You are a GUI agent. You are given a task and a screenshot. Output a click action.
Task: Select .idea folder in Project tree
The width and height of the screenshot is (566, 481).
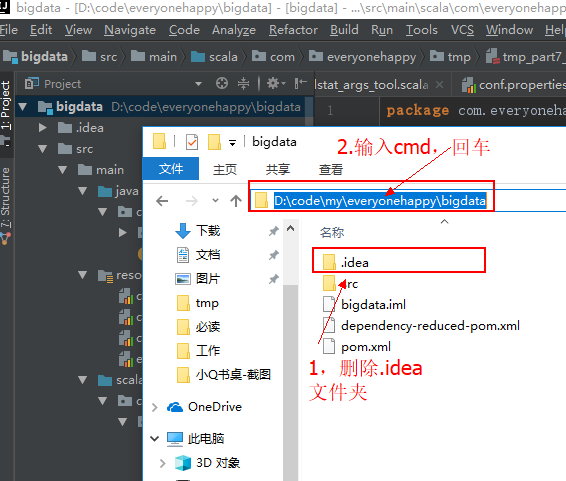[80, 128]
